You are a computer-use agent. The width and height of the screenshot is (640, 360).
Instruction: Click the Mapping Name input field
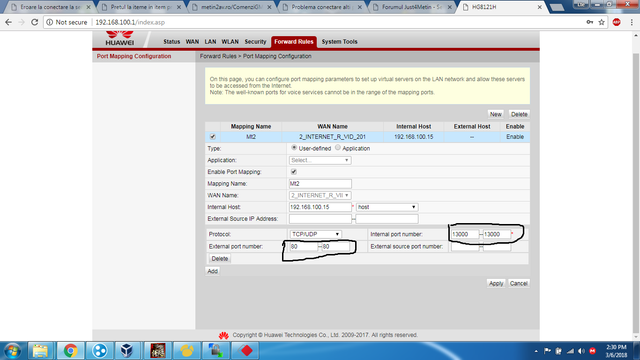pyautogui.click(x=320, y=184)
